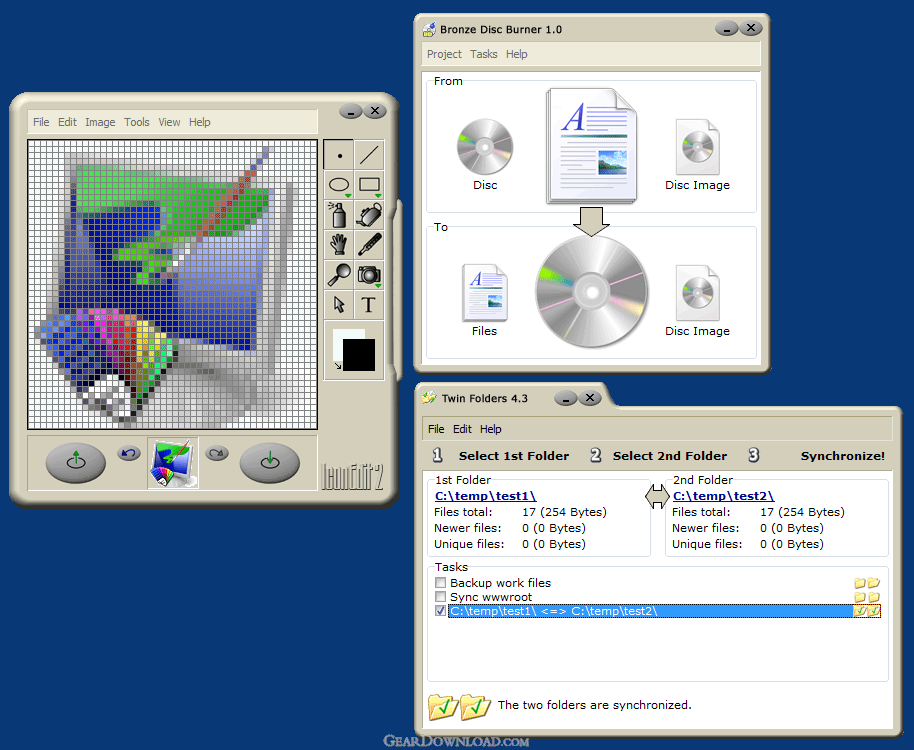The width and height of the screenshot is (914, 750).
Task: Close the Bronze Disc Burner window
Action: (x=751, y=28)
